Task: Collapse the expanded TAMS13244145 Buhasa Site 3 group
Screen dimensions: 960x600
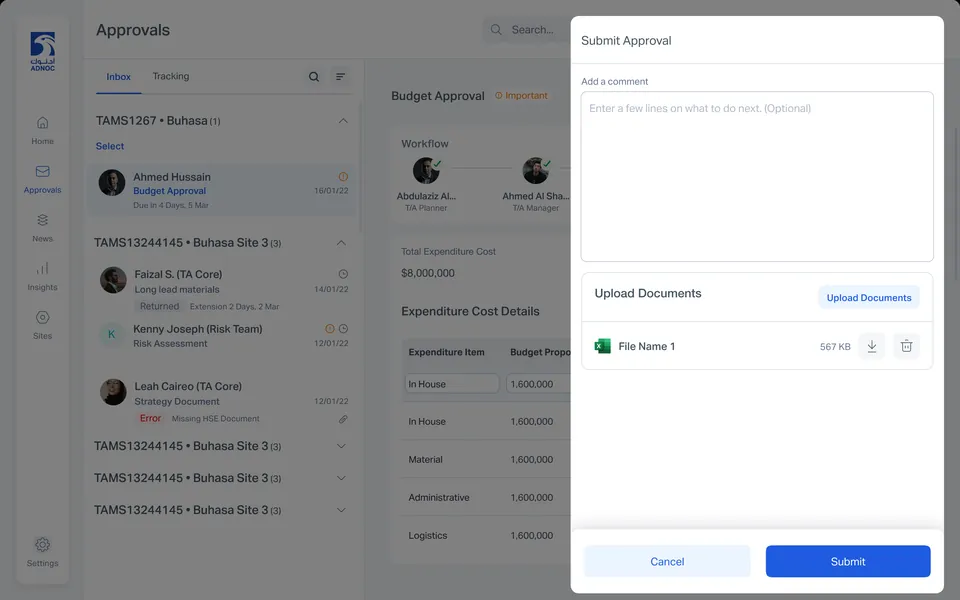Action: 342,242
